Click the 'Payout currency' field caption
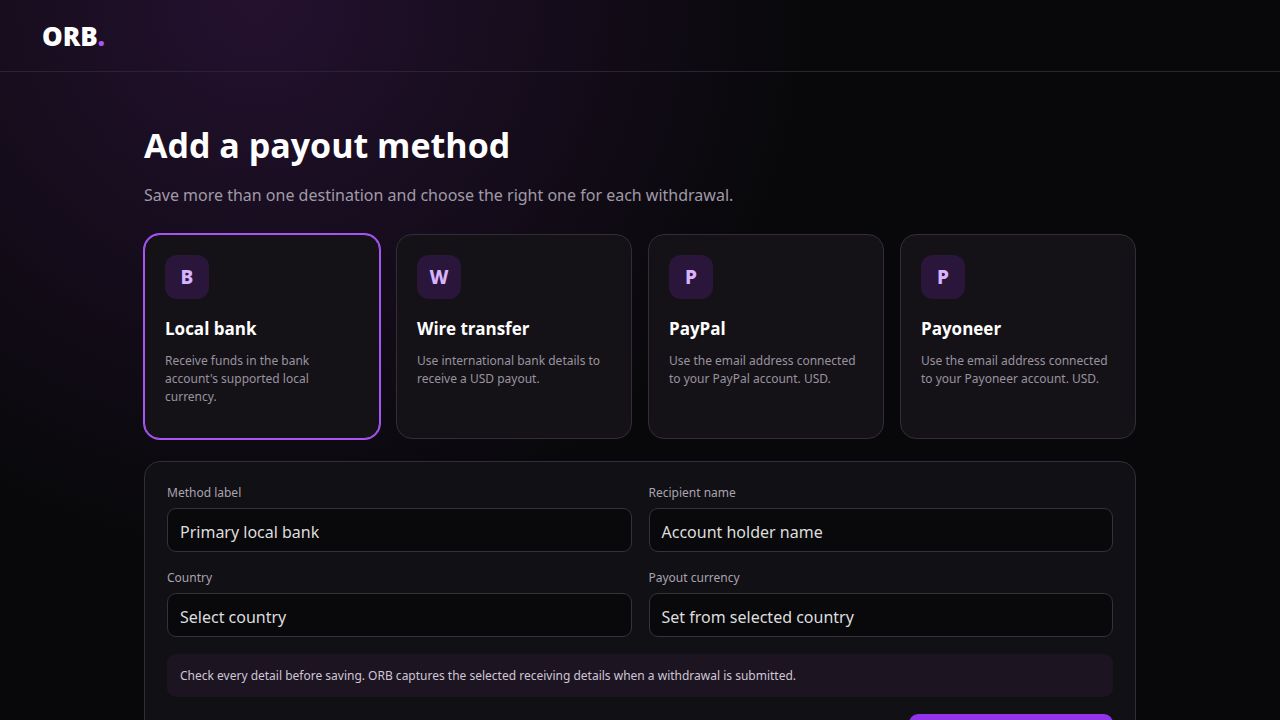 (x=694, y=578)
